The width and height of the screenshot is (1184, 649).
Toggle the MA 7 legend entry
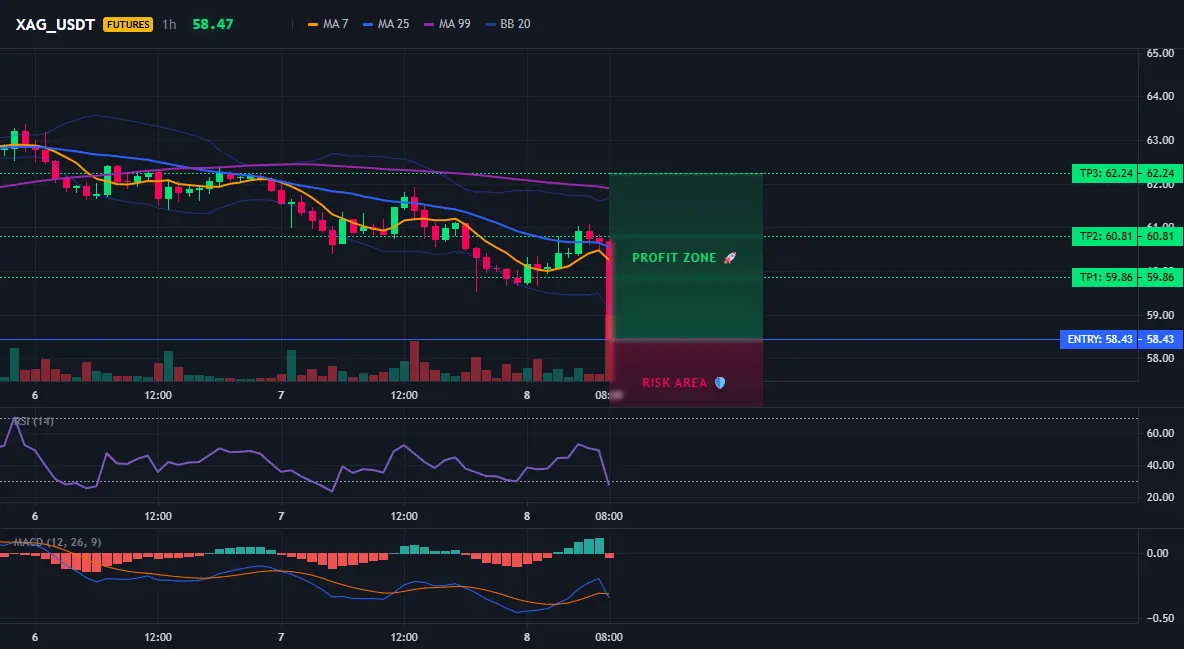[328, 24]
